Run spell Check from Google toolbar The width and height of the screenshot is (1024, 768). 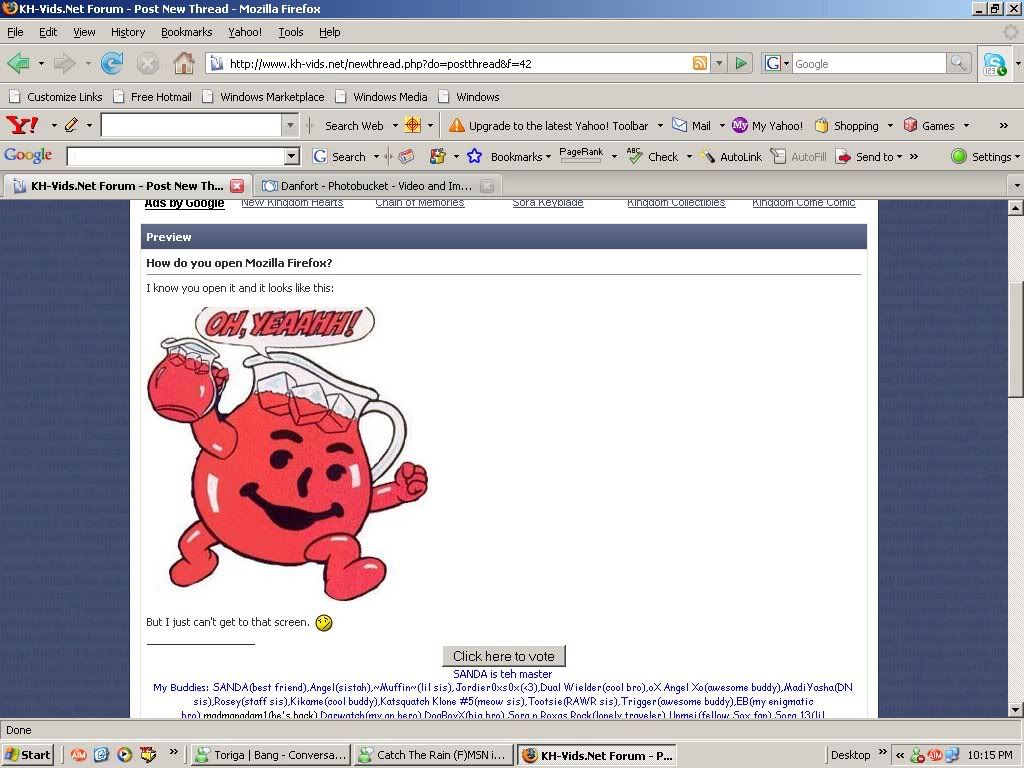coord(653,157)
